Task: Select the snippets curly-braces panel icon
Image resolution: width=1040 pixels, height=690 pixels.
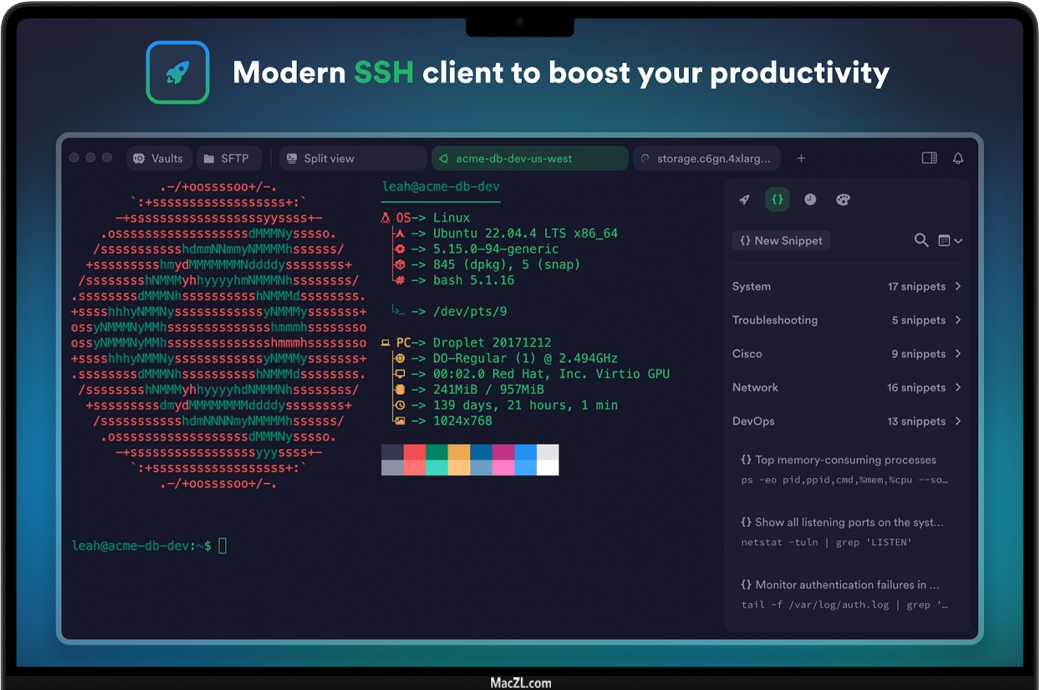Action: coord(777,199)
